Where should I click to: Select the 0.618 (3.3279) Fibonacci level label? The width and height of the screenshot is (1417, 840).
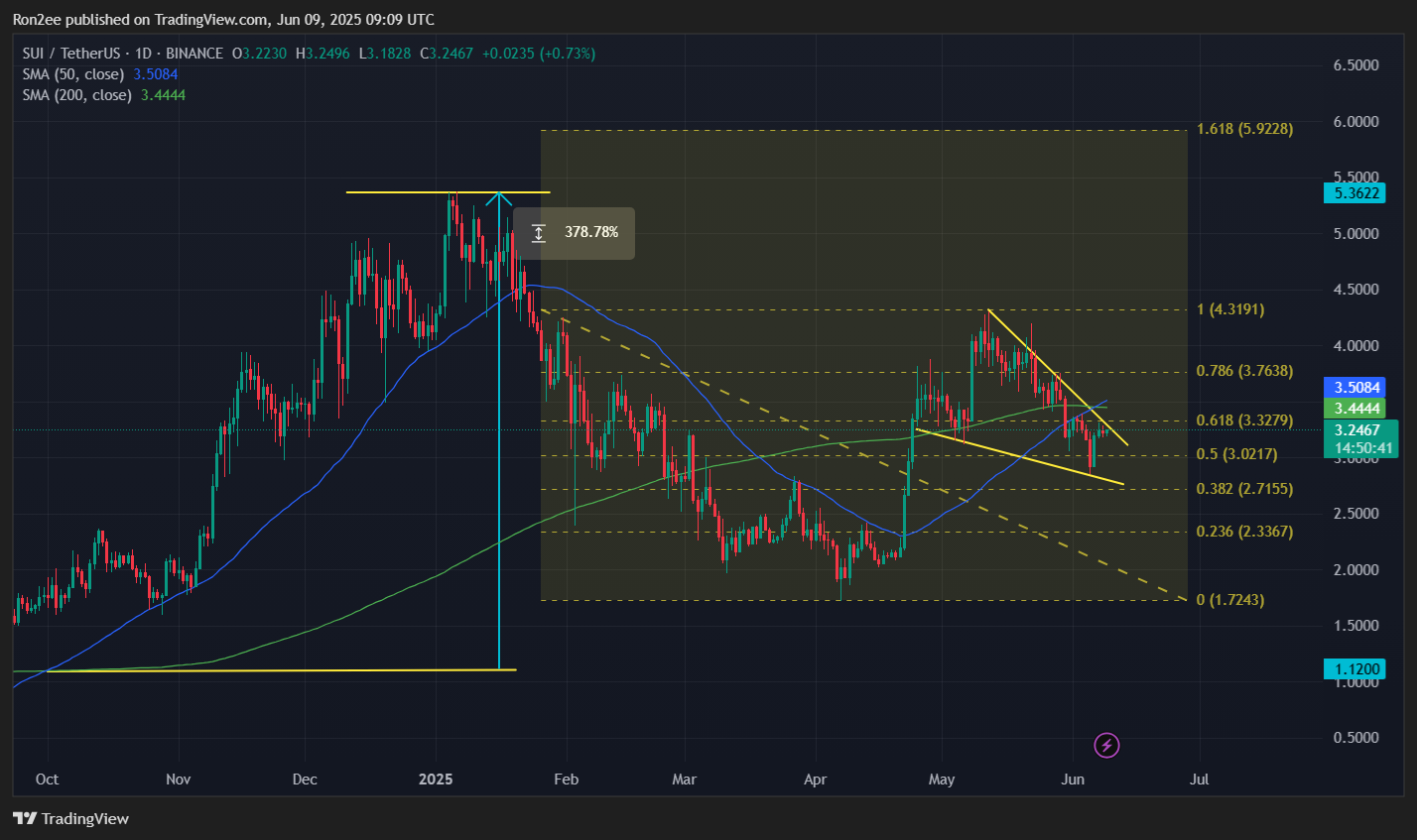pos(1244,420)
